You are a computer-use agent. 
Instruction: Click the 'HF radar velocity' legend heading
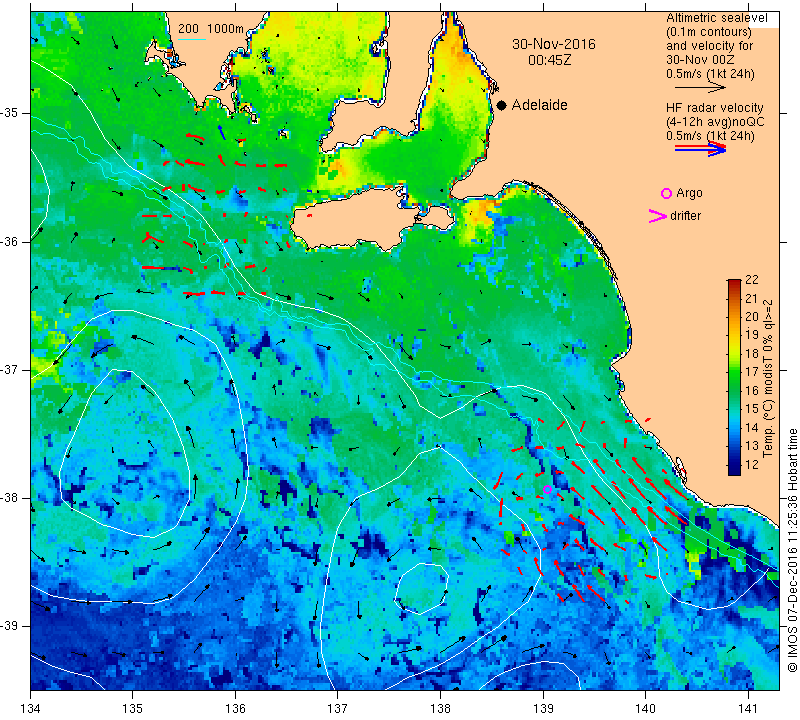pyautogui.click(x=714, y=108)
